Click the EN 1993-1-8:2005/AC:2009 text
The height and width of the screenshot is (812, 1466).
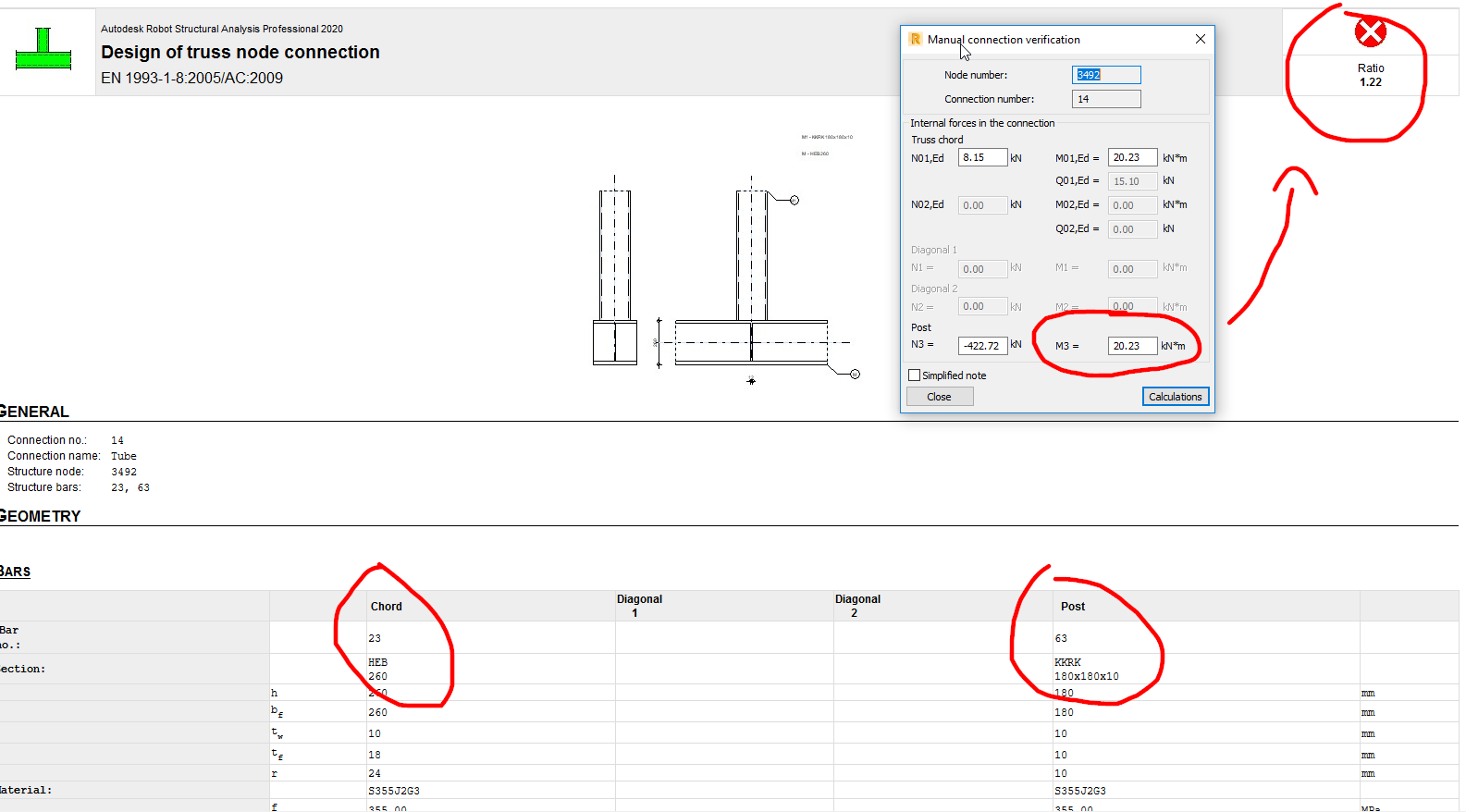pyautogui.click(x=192, y=78)
